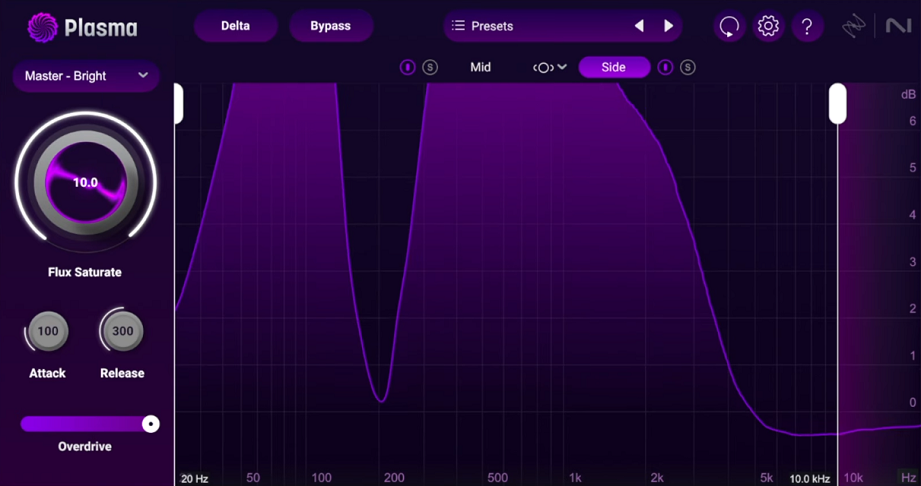Click the Overdrive label

coord(85,447)
